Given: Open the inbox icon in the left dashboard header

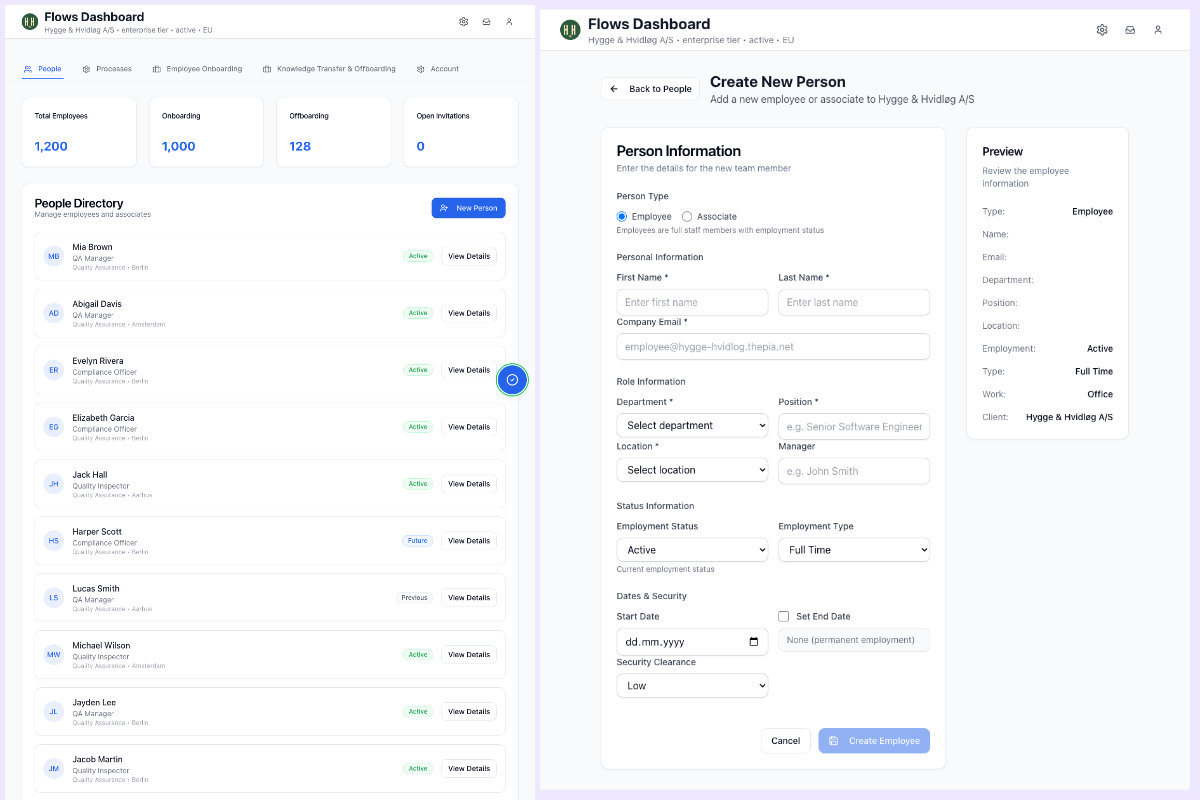Looking at the screenshot, I should click(x=486, y=21).
